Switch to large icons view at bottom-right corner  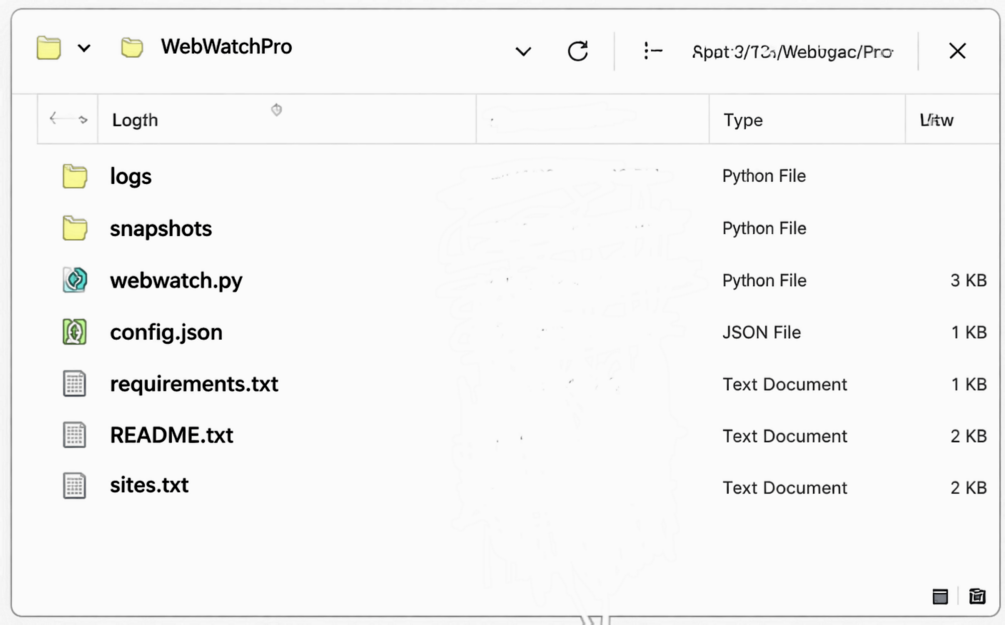977,596
